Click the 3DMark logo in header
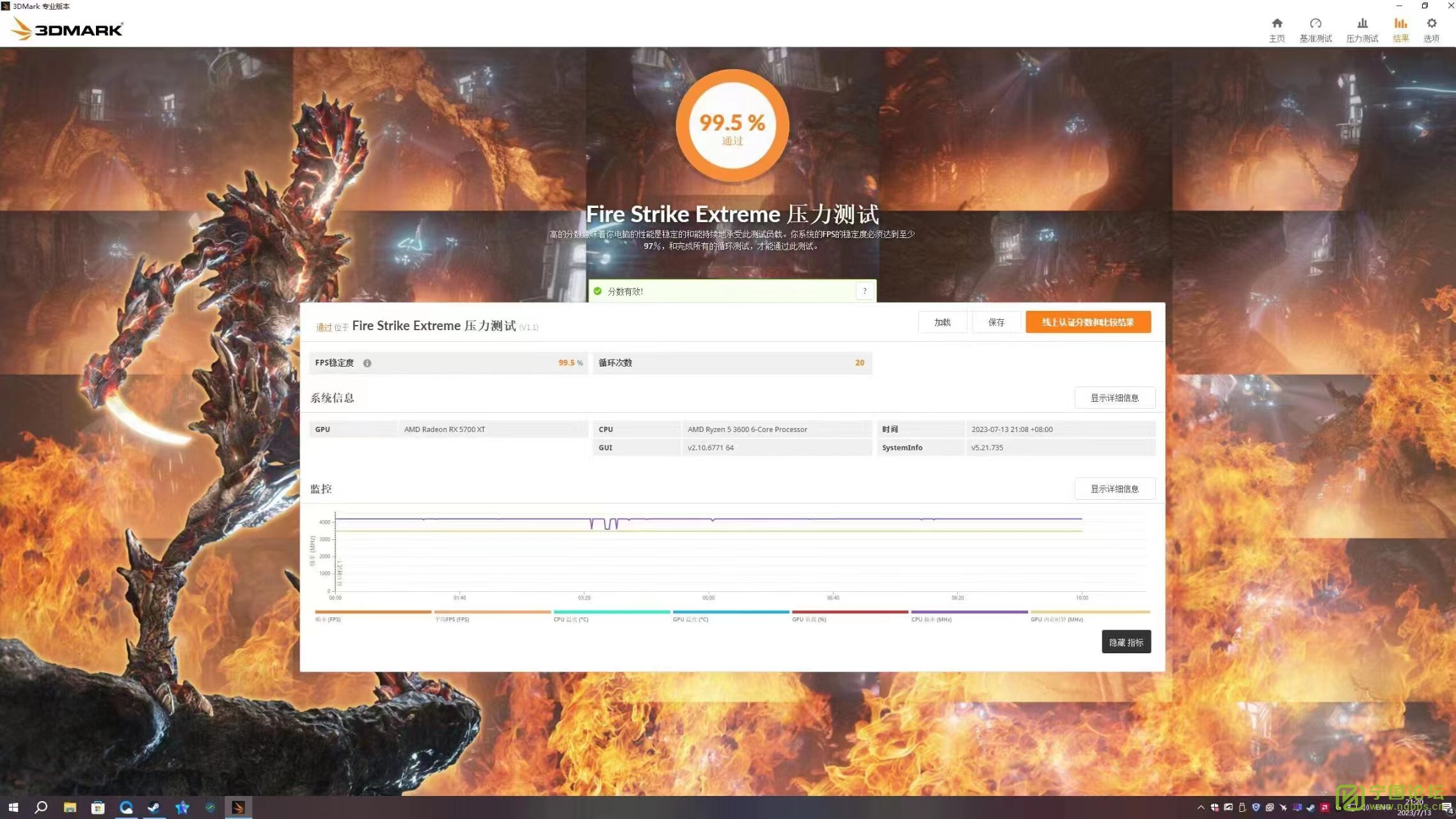This screenshot has width=1456, height=819. [x=67, y=29]
